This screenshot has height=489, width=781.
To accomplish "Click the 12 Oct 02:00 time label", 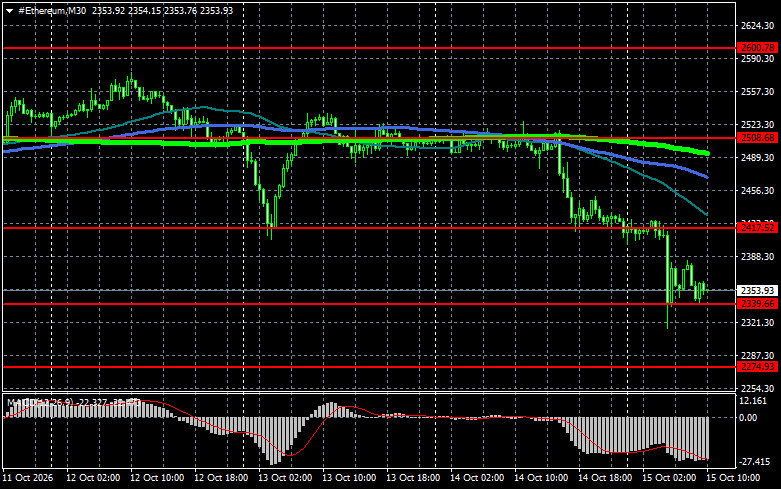I will click(x=93, y=478).
